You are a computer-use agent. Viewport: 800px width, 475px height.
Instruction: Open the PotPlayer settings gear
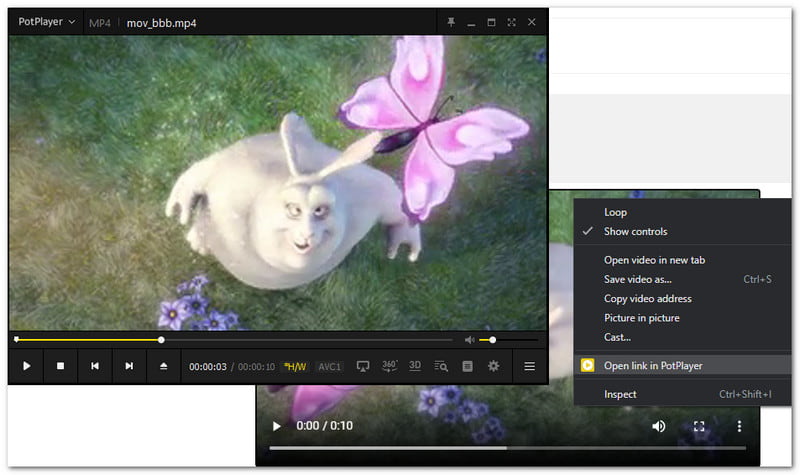click(x=493, y=366)
